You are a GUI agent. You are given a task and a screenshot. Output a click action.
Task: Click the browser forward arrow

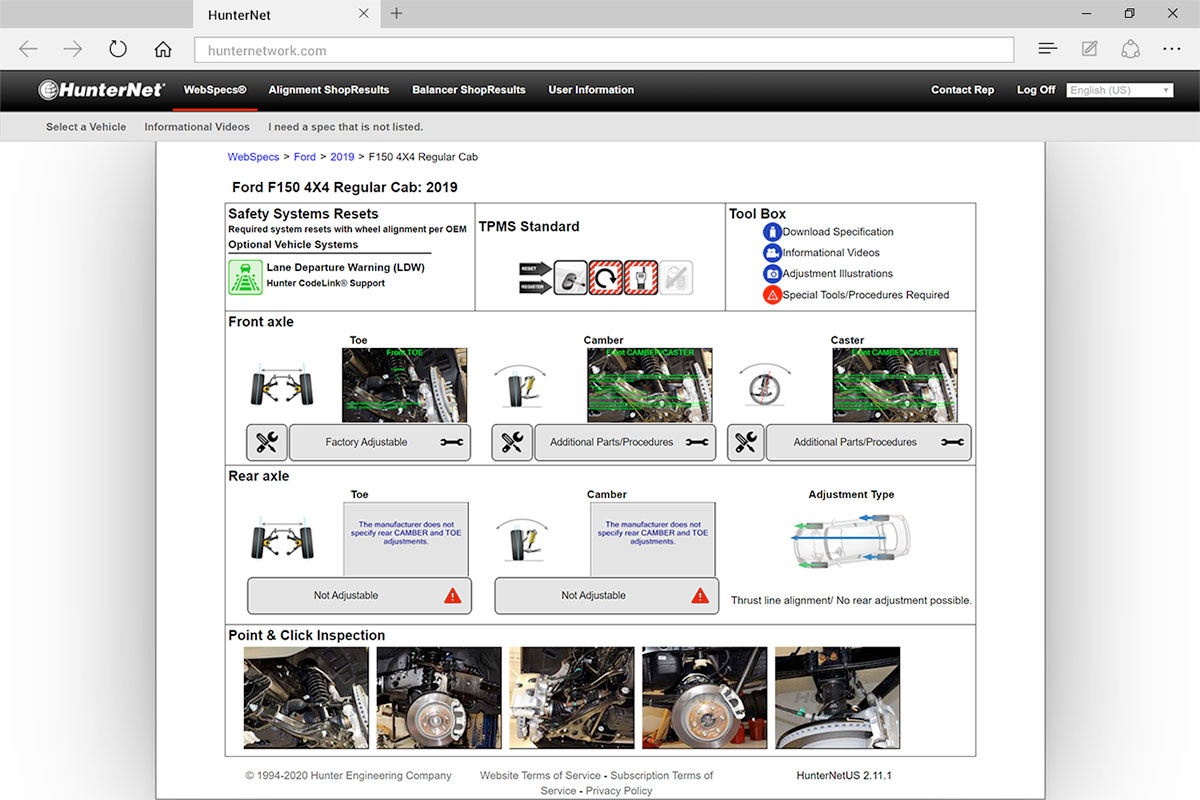73,50
